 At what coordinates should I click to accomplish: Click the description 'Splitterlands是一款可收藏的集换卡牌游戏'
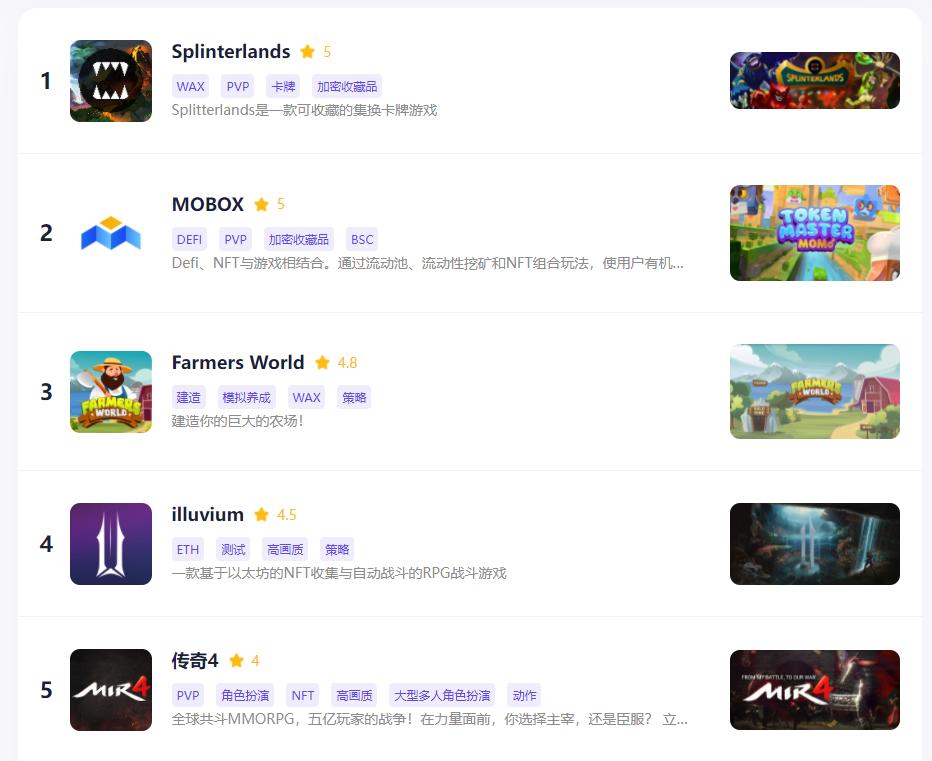[304, 111]
